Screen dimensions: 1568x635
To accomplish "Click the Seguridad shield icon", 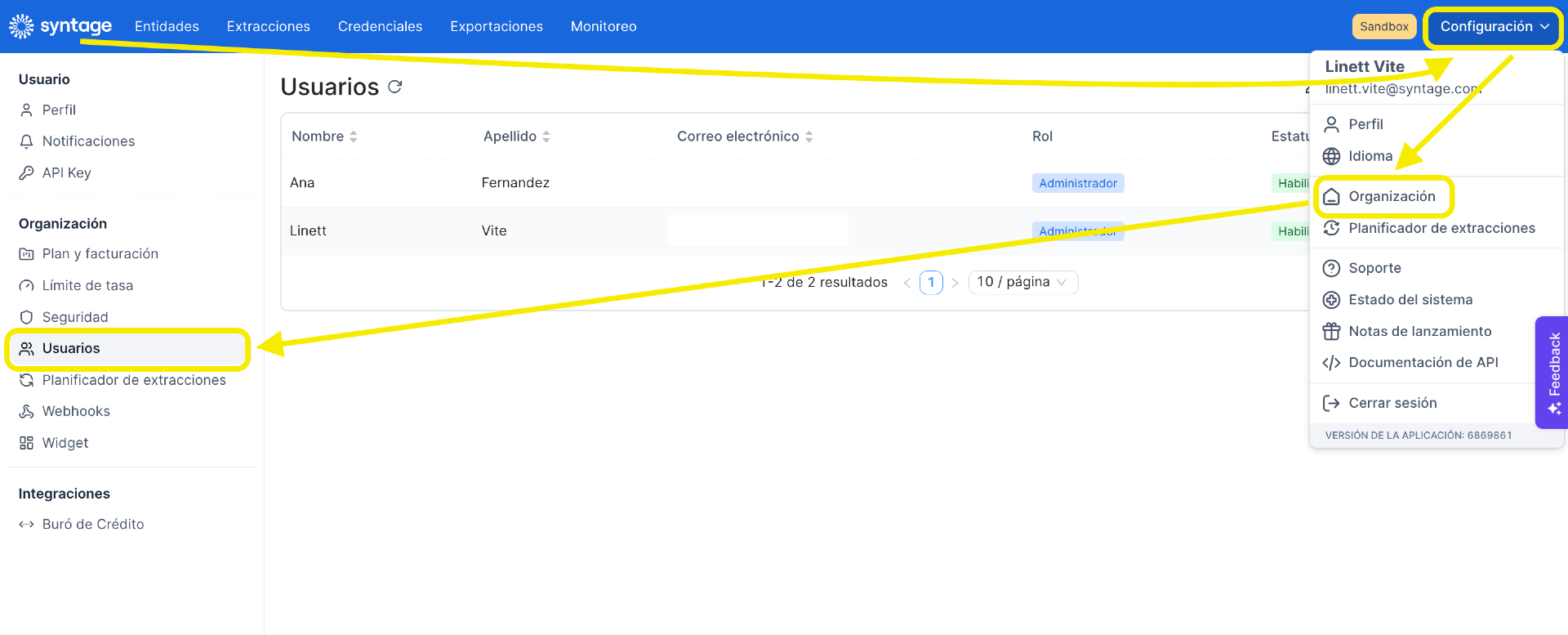I will click(x=26, y=317).
